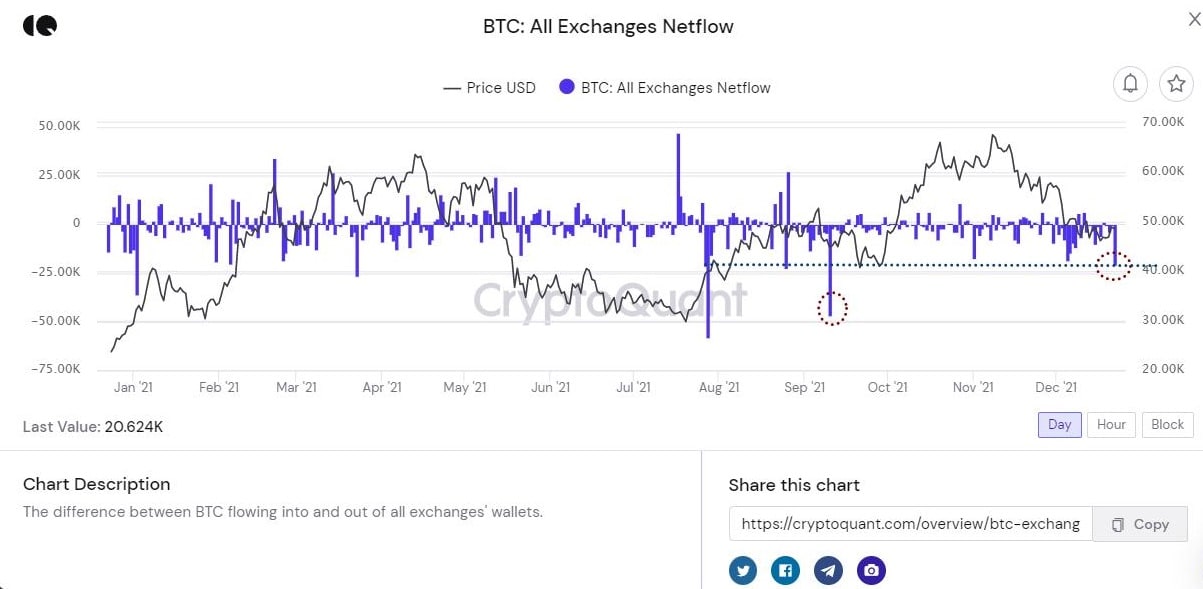Switch chart interval to Day
The image size is (1203, 589).
pyautogui.click(x=1059, y=424)
